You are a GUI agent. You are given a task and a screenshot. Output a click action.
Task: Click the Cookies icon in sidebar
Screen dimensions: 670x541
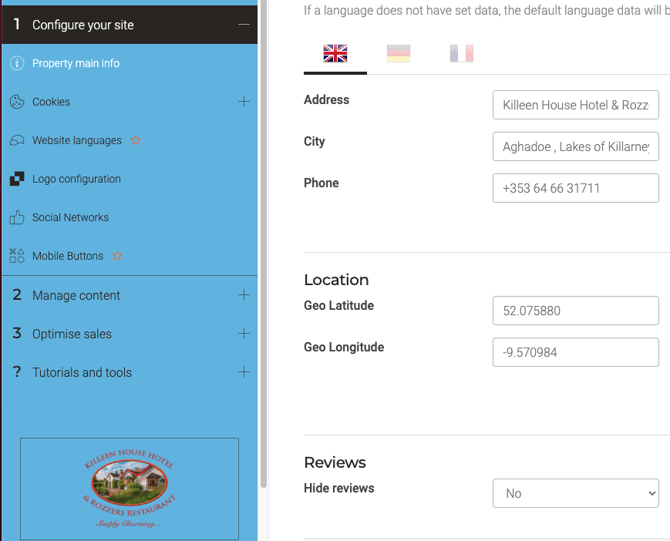point(17,102)
